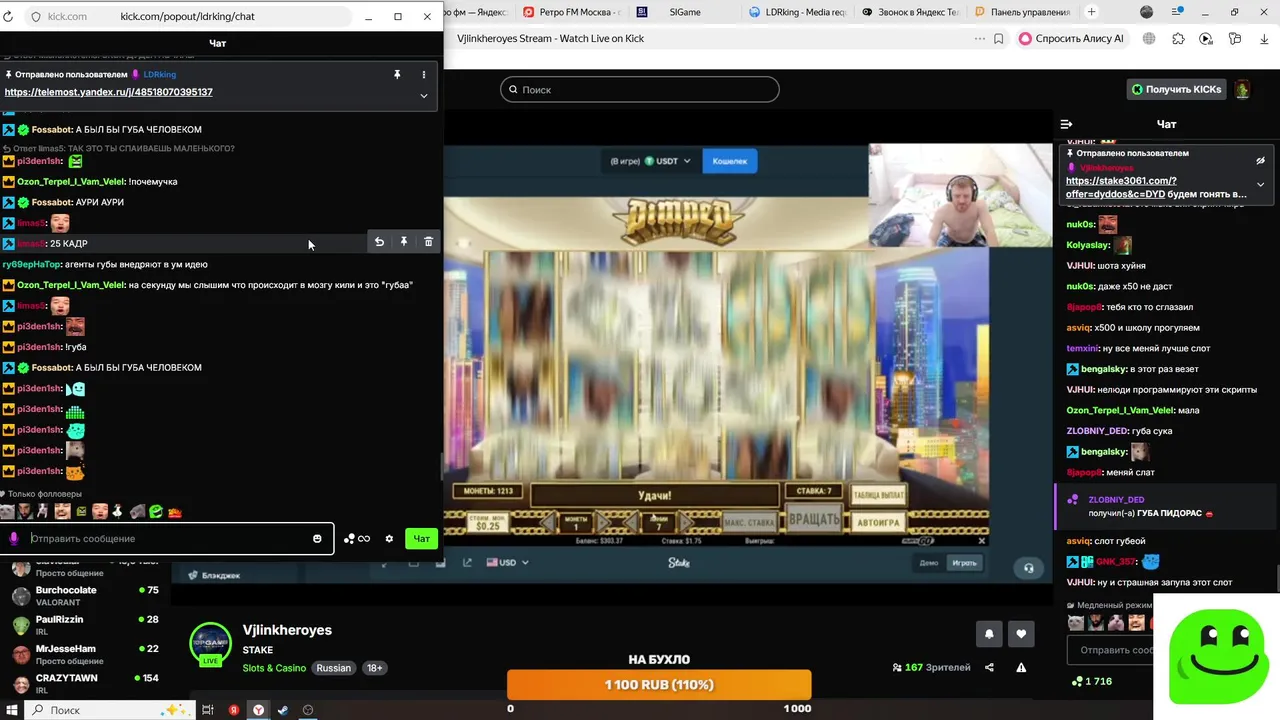Reply to the '25 КАДР' message

[x=379, y=241]
